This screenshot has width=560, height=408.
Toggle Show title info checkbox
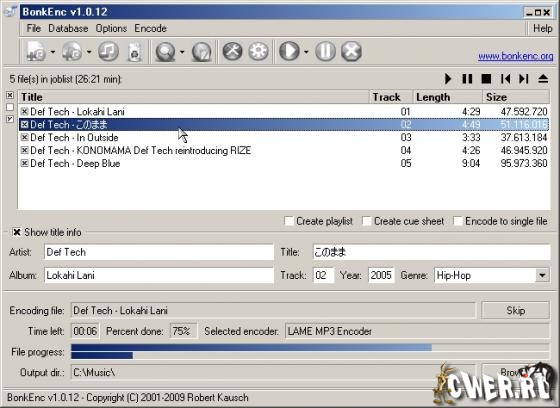click(16, 232)
